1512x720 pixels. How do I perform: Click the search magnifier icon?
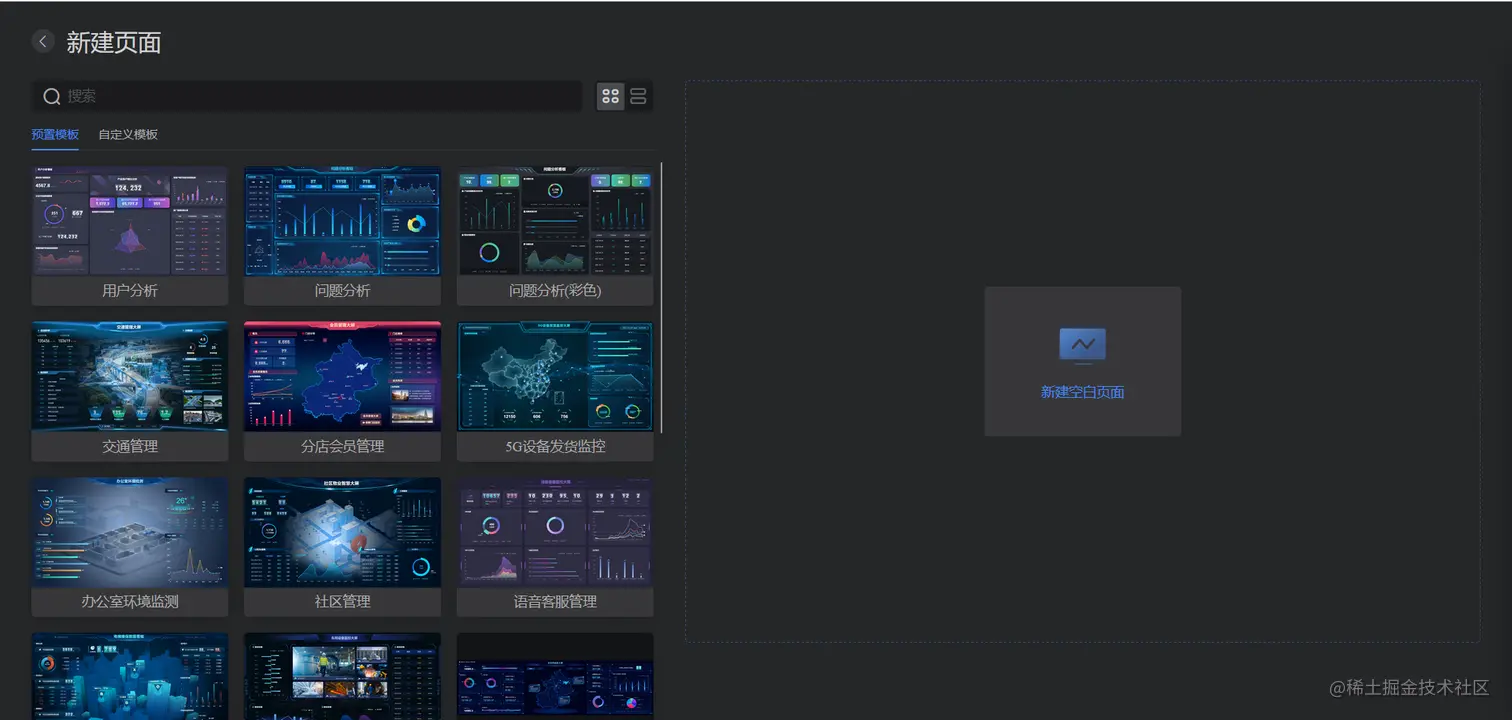pos(52,96)
